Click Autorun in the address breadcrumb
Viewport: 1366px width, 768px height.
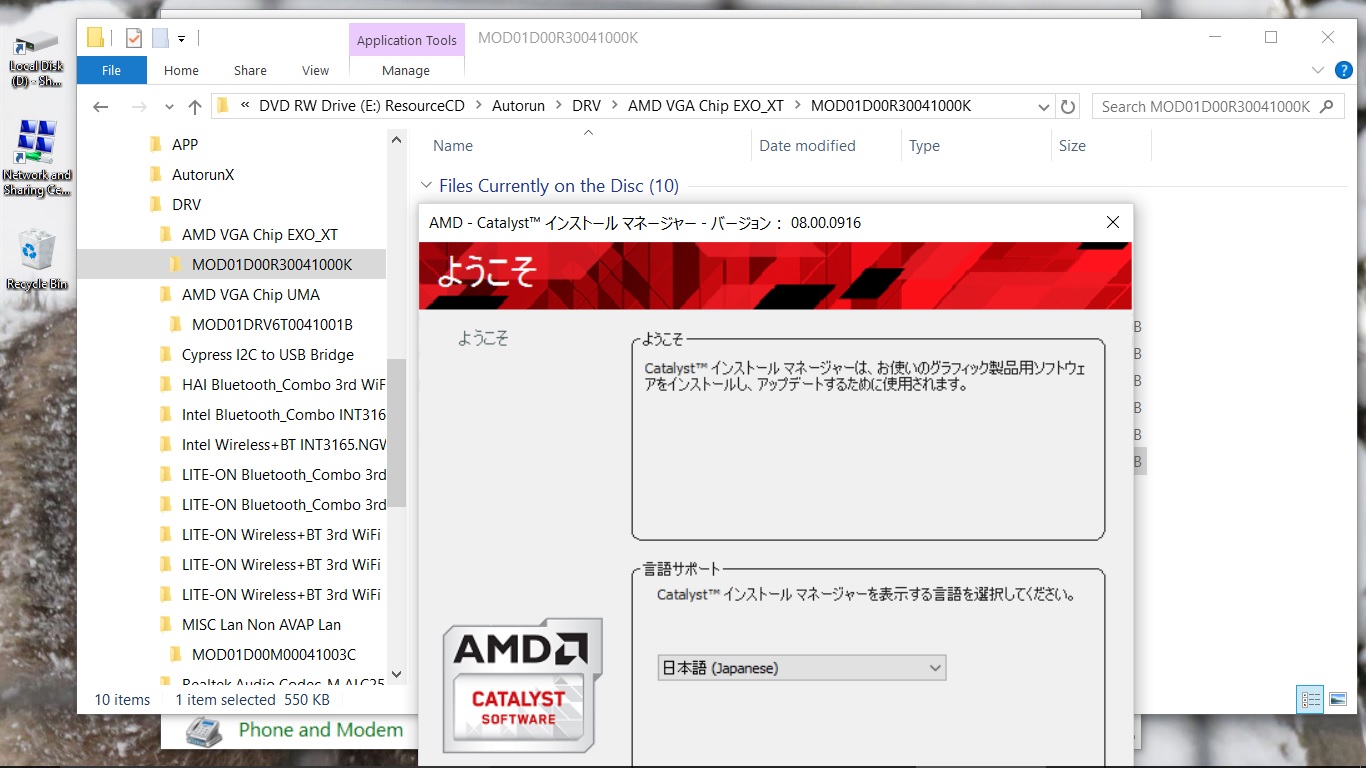pos(518,105)
